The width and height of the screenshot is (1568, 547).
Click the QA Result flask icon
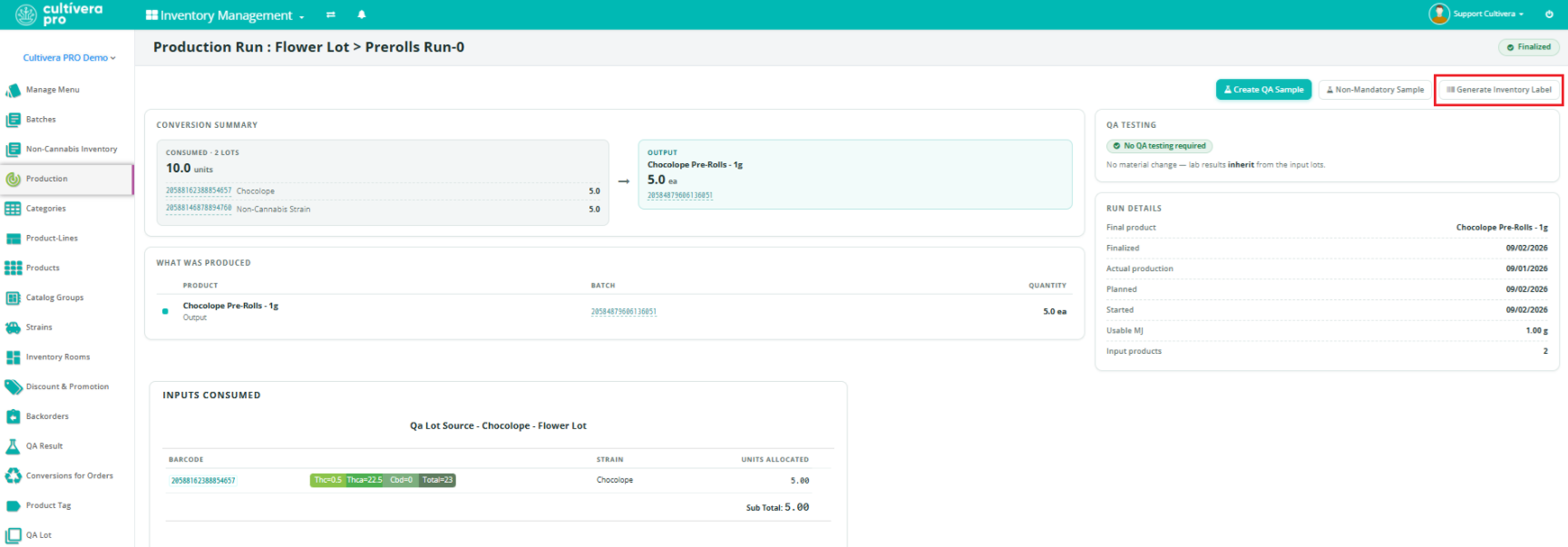point(13,446)
